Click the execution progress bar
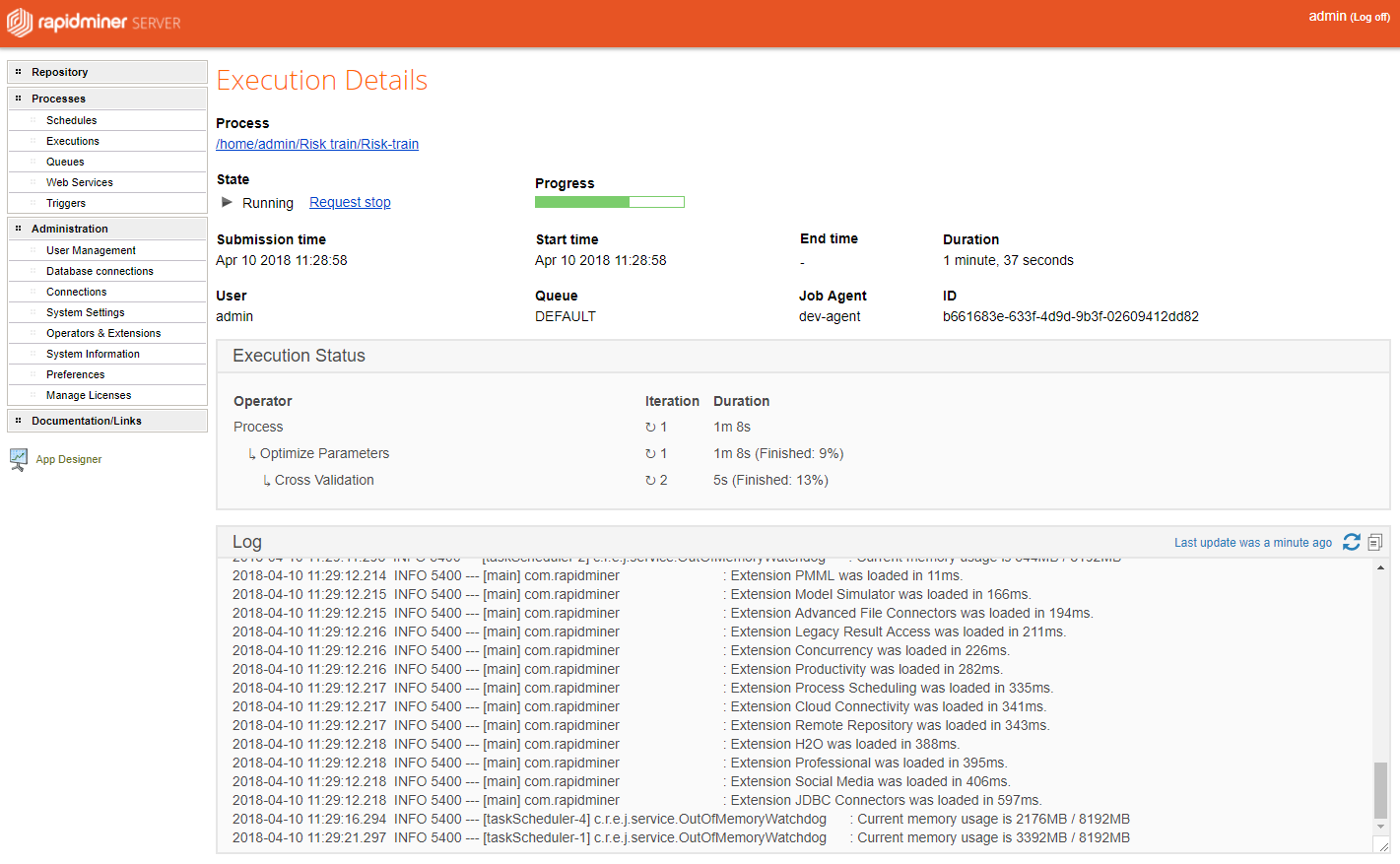 tap(610, 202)
